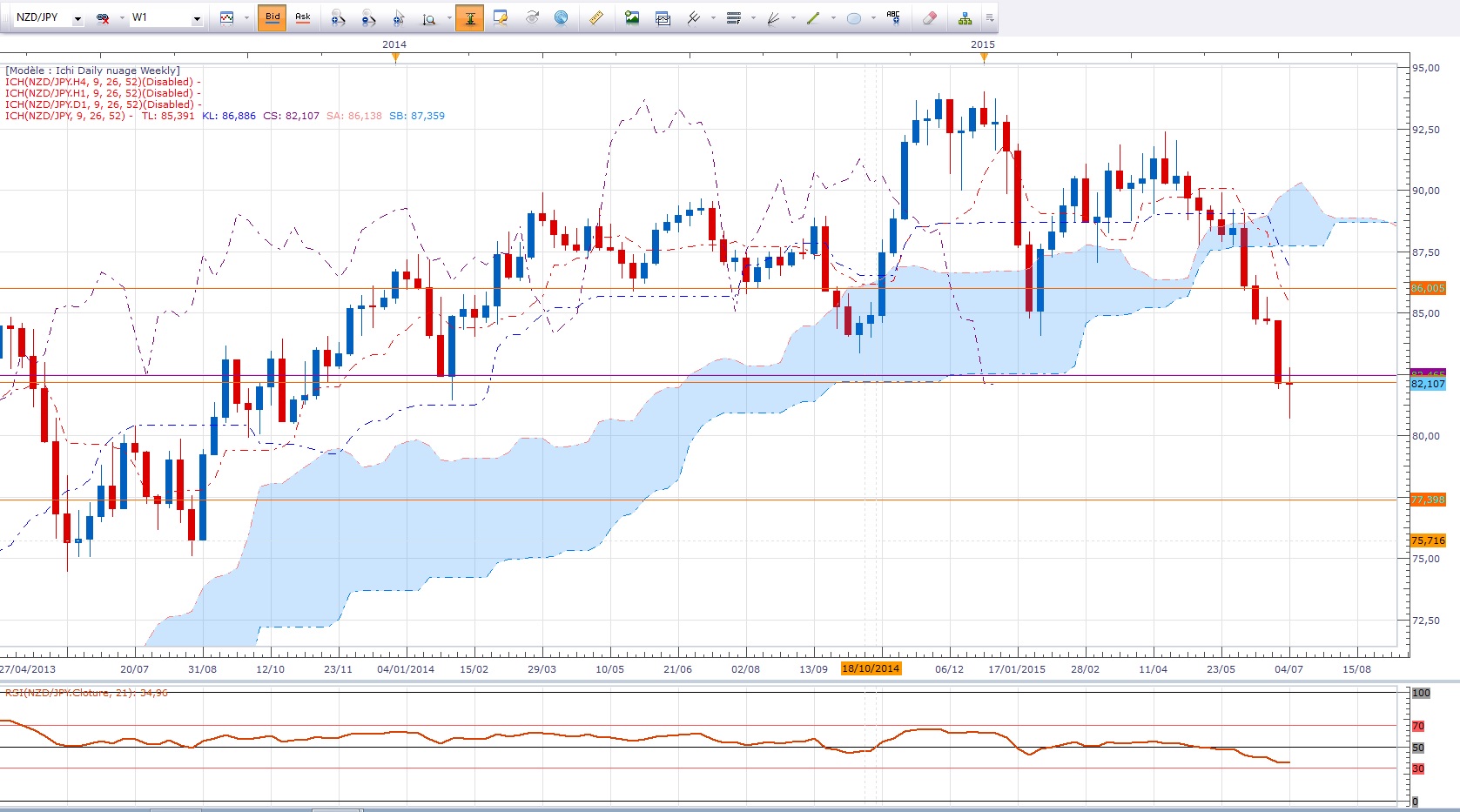
Task: Click the vertical scale zoom icon
Action: pos(429,17)
